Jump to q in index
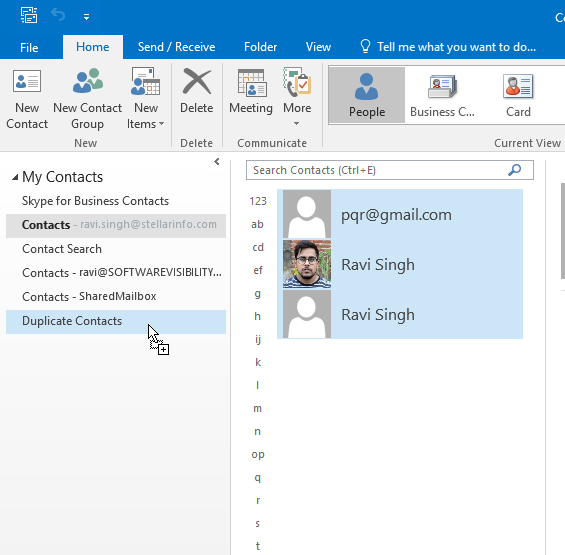Viewport: 565px width, 555px height. (x=257, y=478)
